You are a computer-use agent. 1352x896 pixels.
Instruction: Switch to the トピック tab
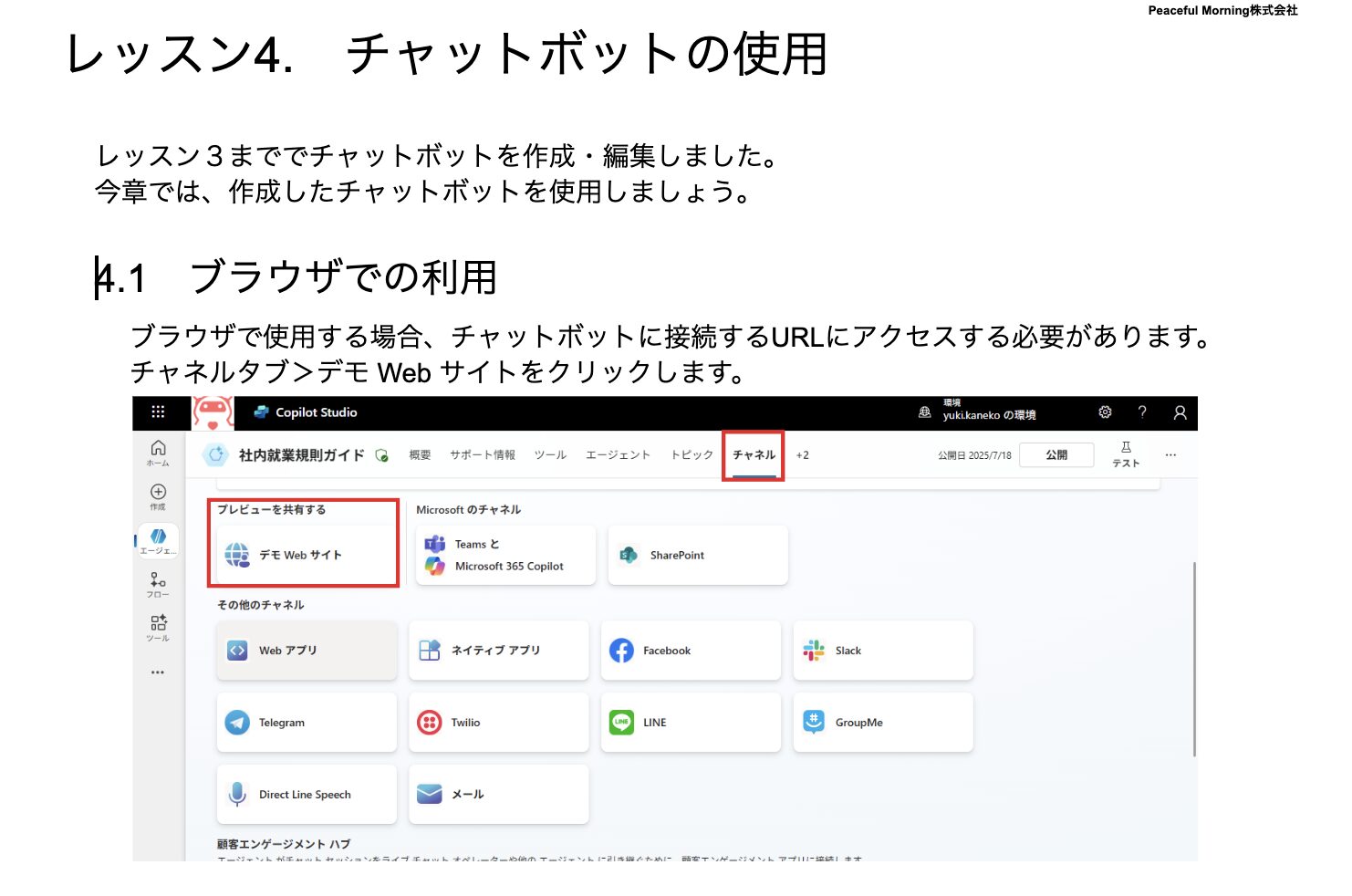click(x=692, y=455)
